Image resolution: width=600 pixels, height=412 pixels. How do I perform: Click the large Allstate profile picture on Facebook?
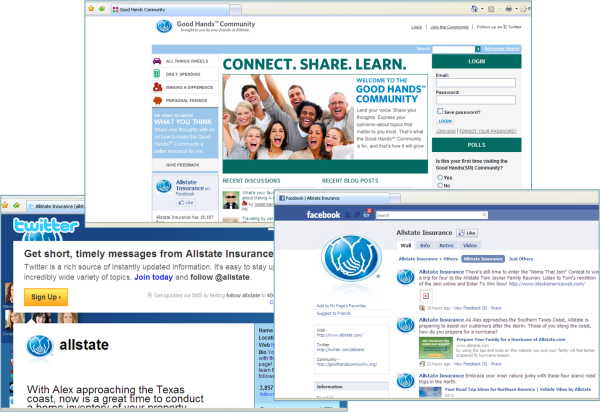pyautogui.click(x=351, y=259)
